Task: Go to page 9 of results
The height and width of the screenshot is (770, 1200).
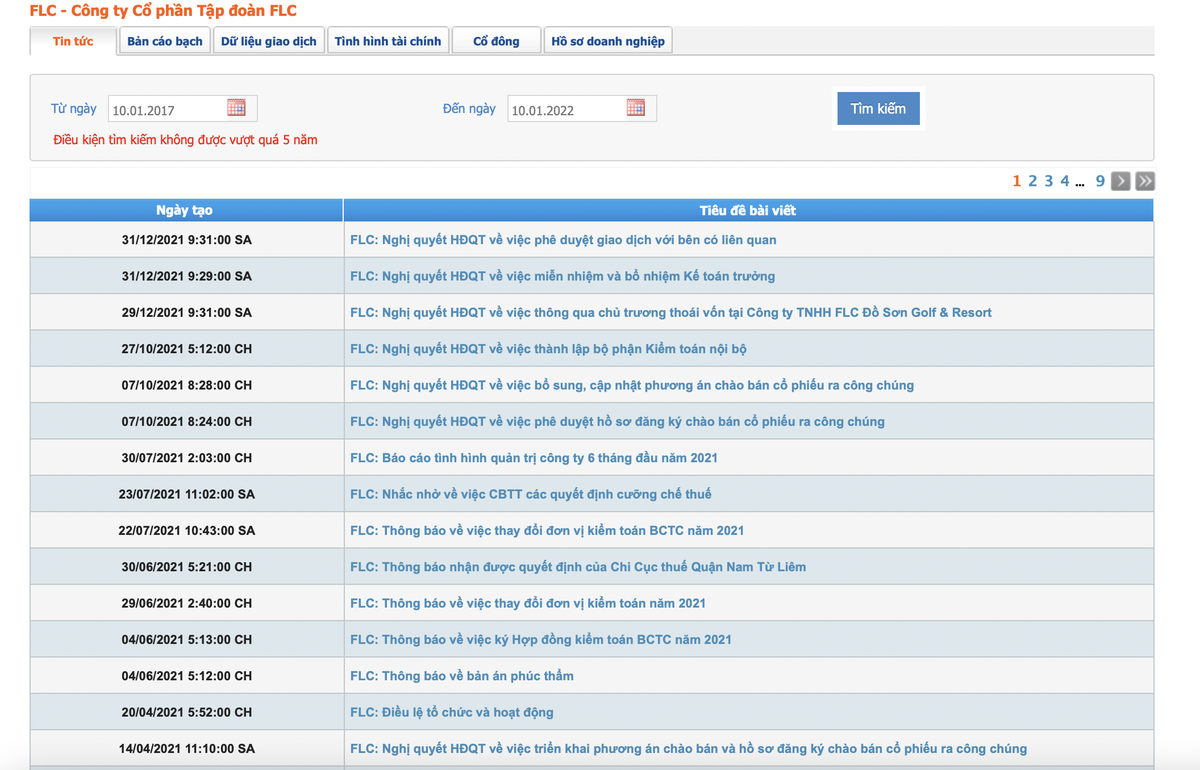Action: coord(1100,181)
